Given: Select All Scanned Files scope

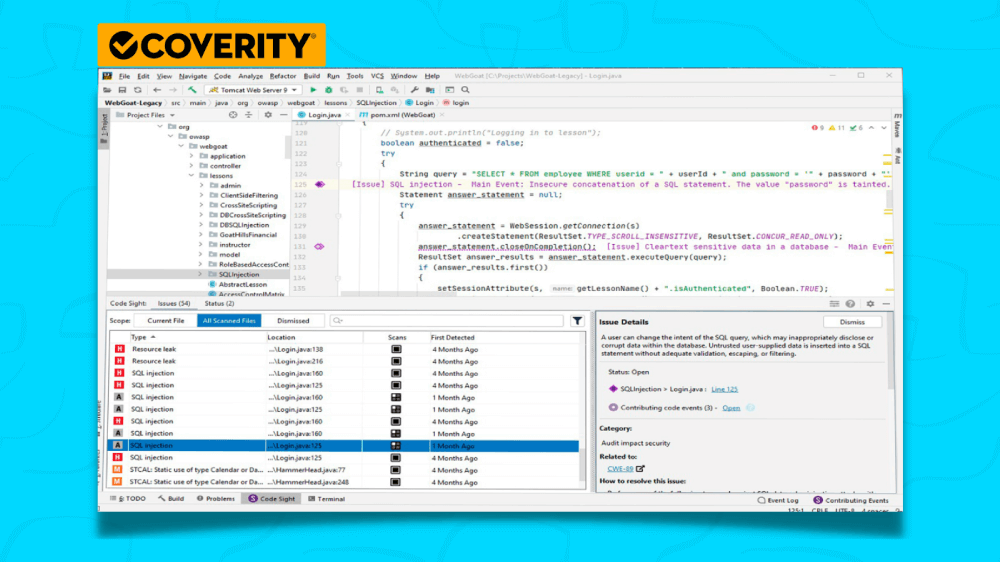Looking at the screenshot, I should (229, 321).
